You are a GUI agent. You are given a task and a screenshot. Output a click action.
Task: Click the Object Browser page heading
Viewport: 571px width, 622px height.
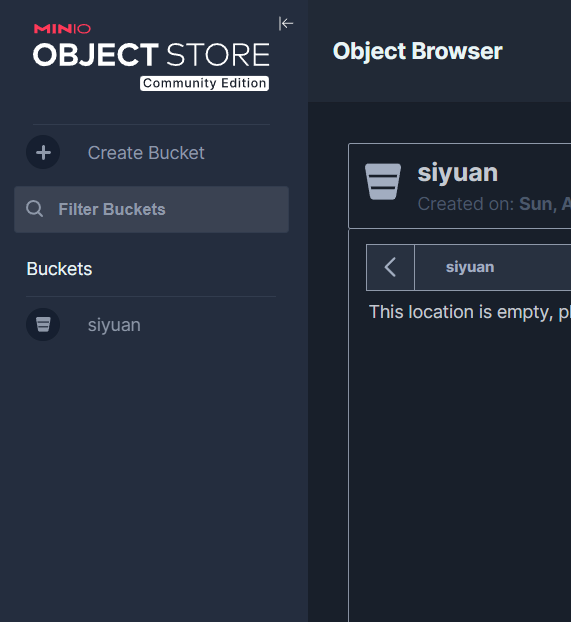point(417,51)
